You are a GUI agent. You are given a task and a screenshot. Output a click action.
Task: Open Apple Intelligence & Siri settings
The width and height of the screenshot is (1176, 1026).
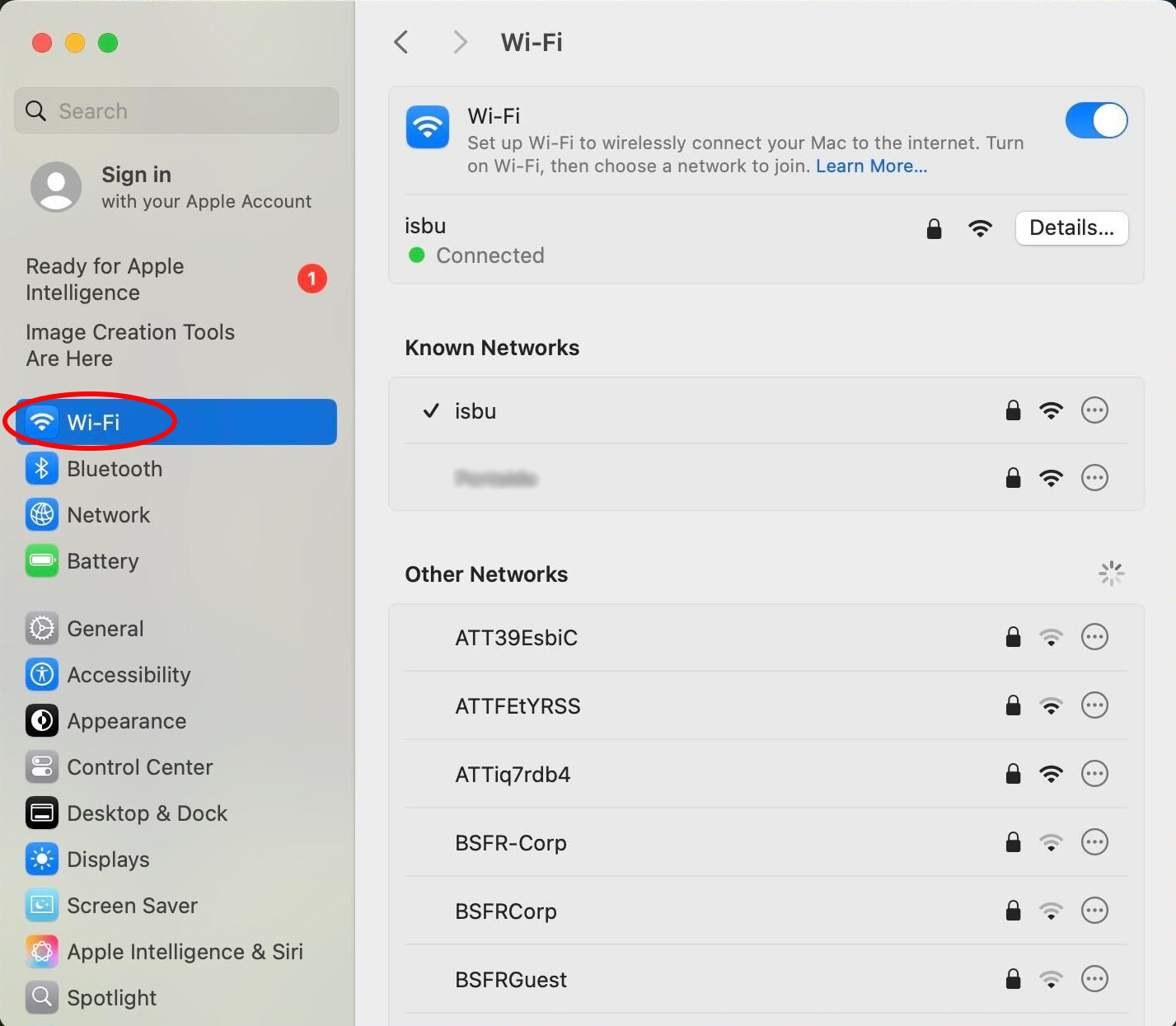(176, 952)
